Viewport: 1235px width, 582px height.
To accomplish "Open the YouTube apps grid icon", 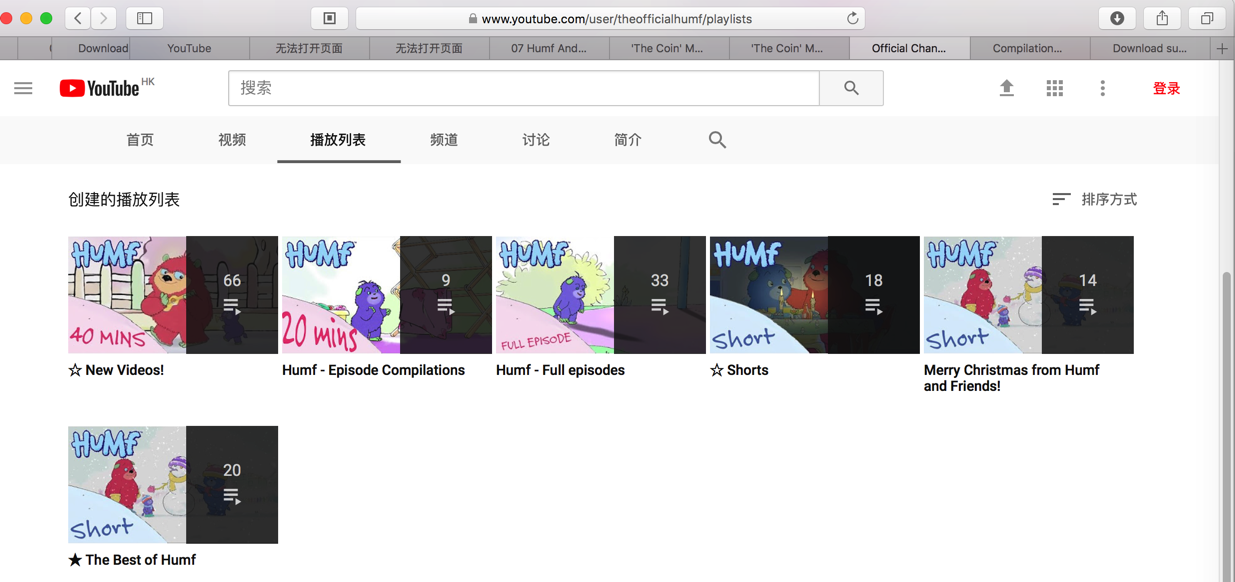I will (1055, 88).
